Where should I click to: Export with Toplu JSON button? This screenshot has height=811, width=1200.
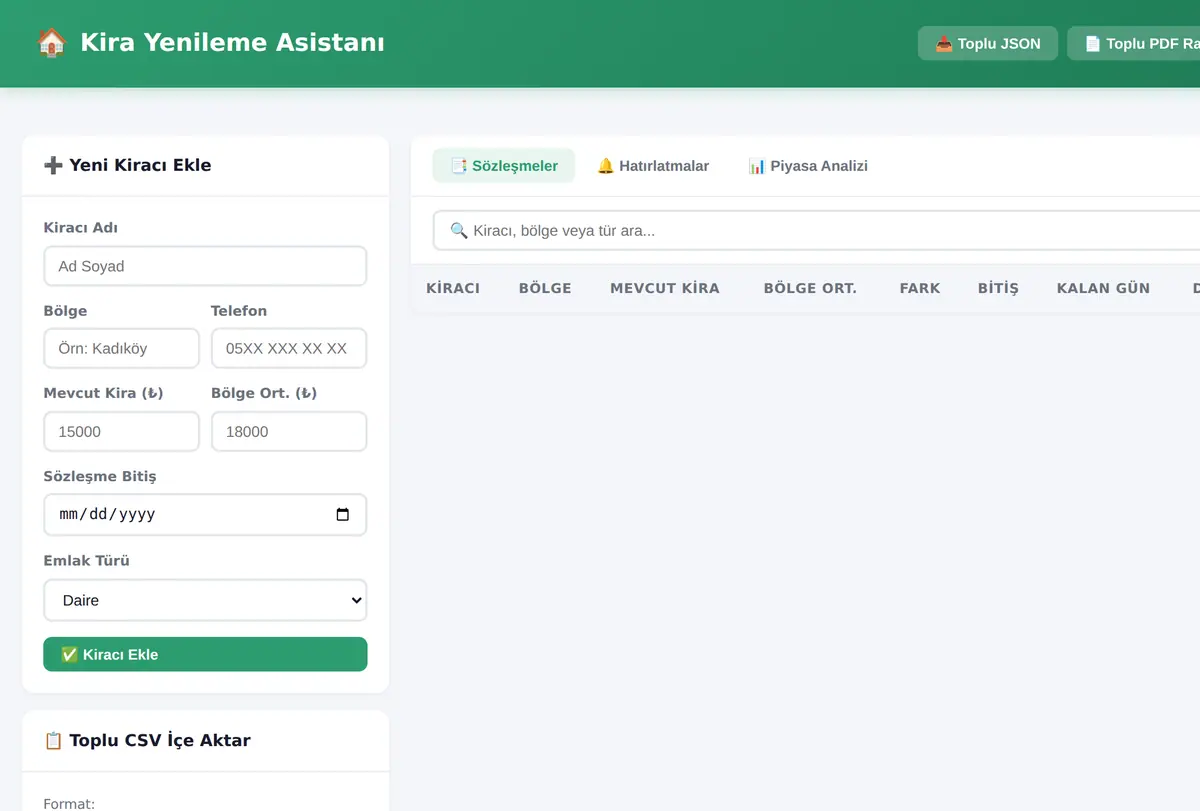click(988, 43)
